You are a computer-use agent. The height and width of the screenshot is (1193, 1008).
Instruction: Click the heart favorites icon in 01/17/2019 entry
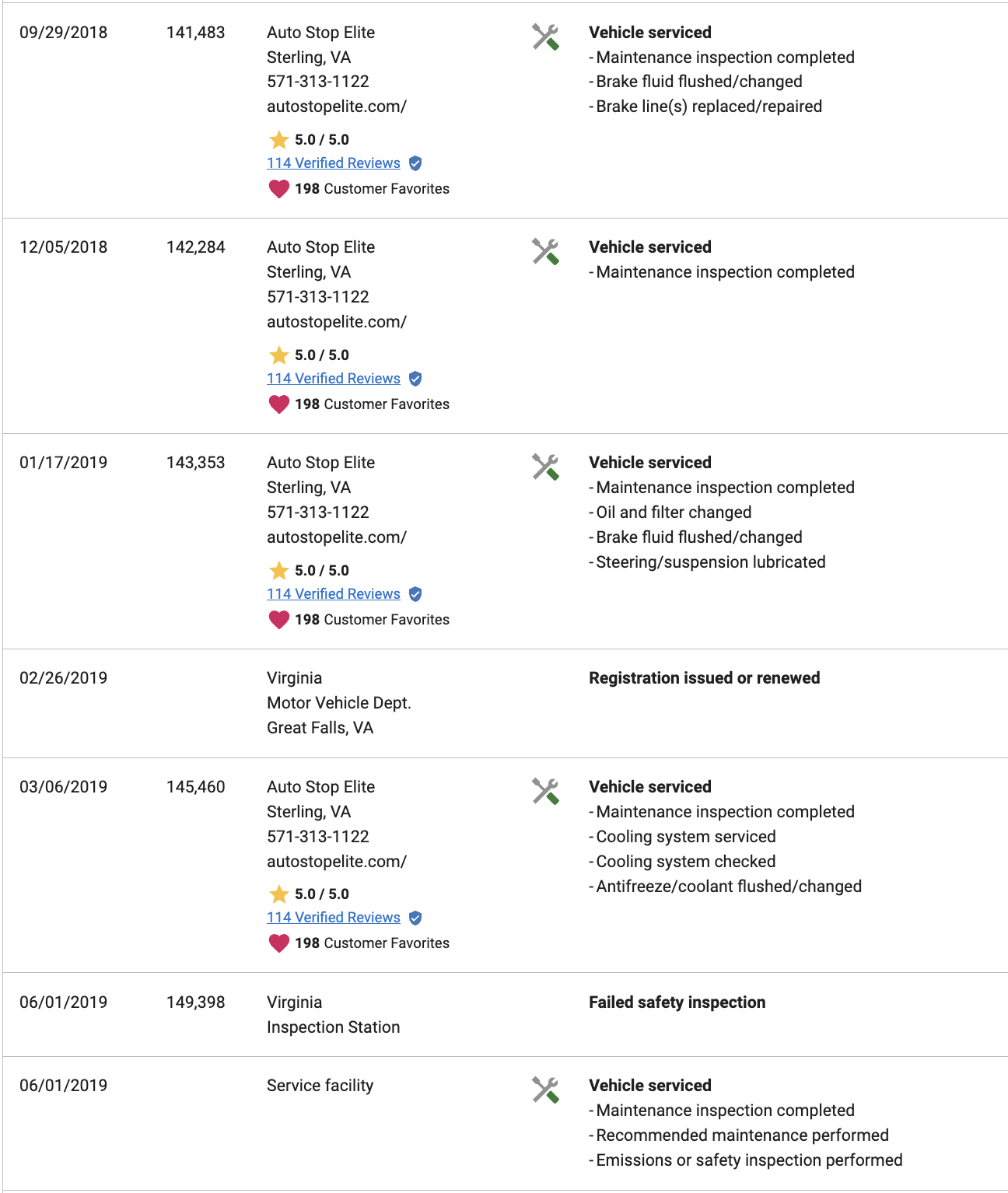[x=278, y=620]
